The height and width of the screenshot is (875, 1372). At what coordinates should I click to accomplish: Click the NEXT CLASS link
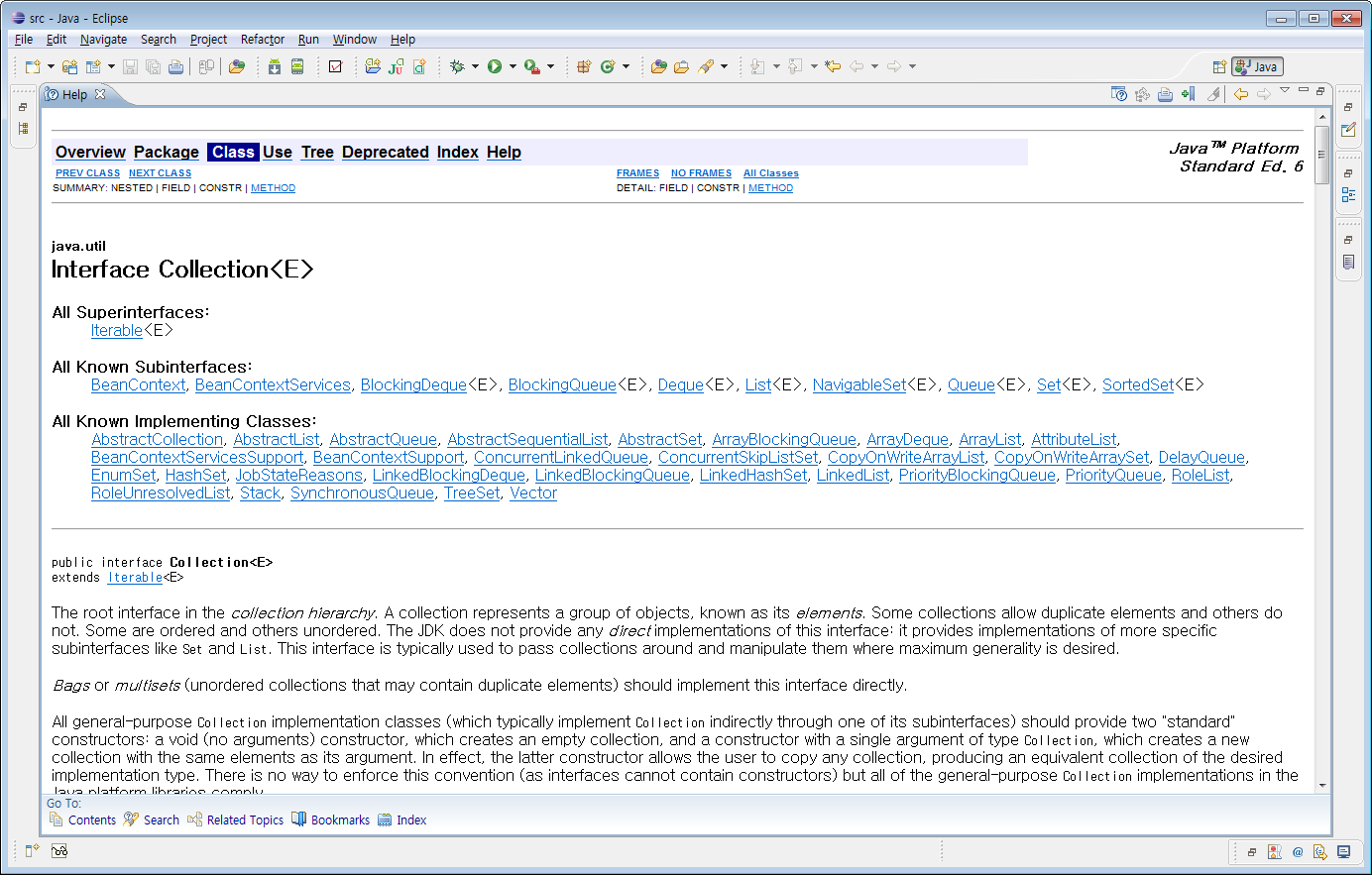point(160,173)
